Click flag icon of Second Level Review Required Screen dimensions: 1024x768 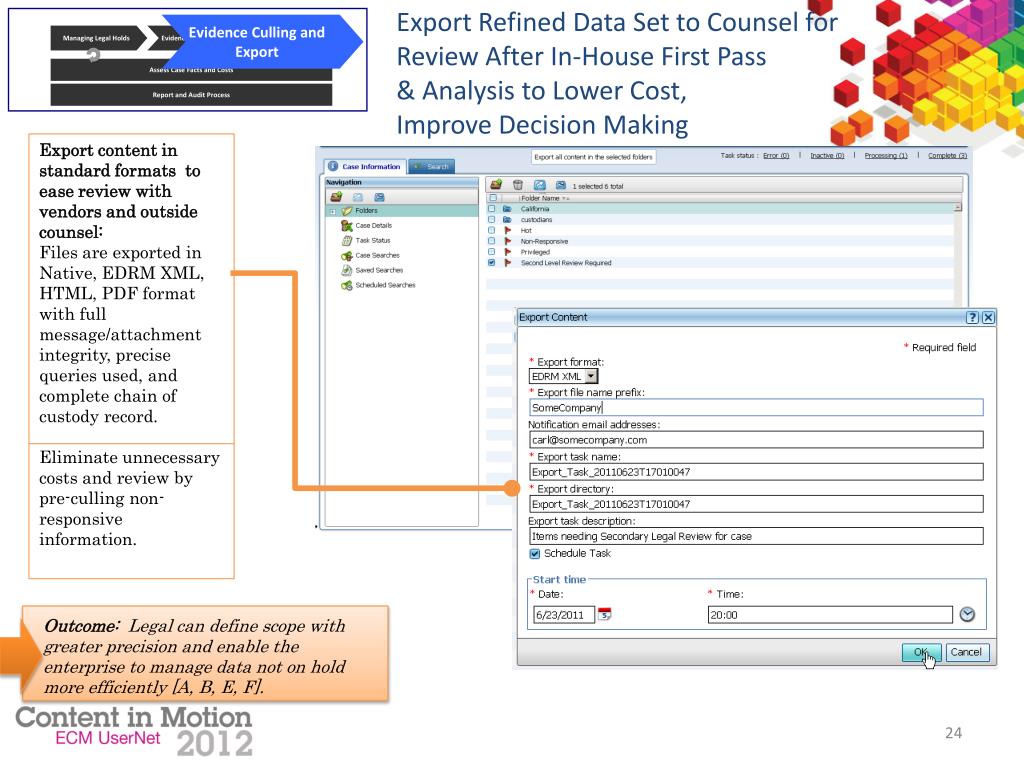coord(507,263)
